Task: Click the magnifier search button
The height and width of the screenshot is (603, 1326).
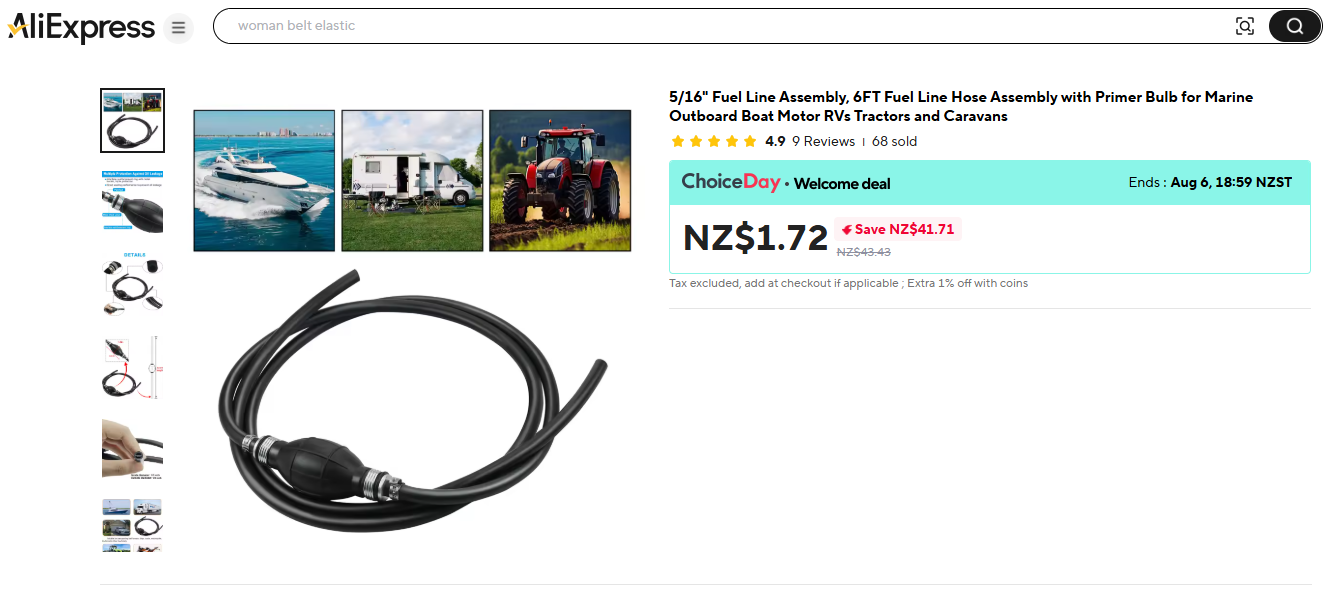Action: click(1295, 26)
